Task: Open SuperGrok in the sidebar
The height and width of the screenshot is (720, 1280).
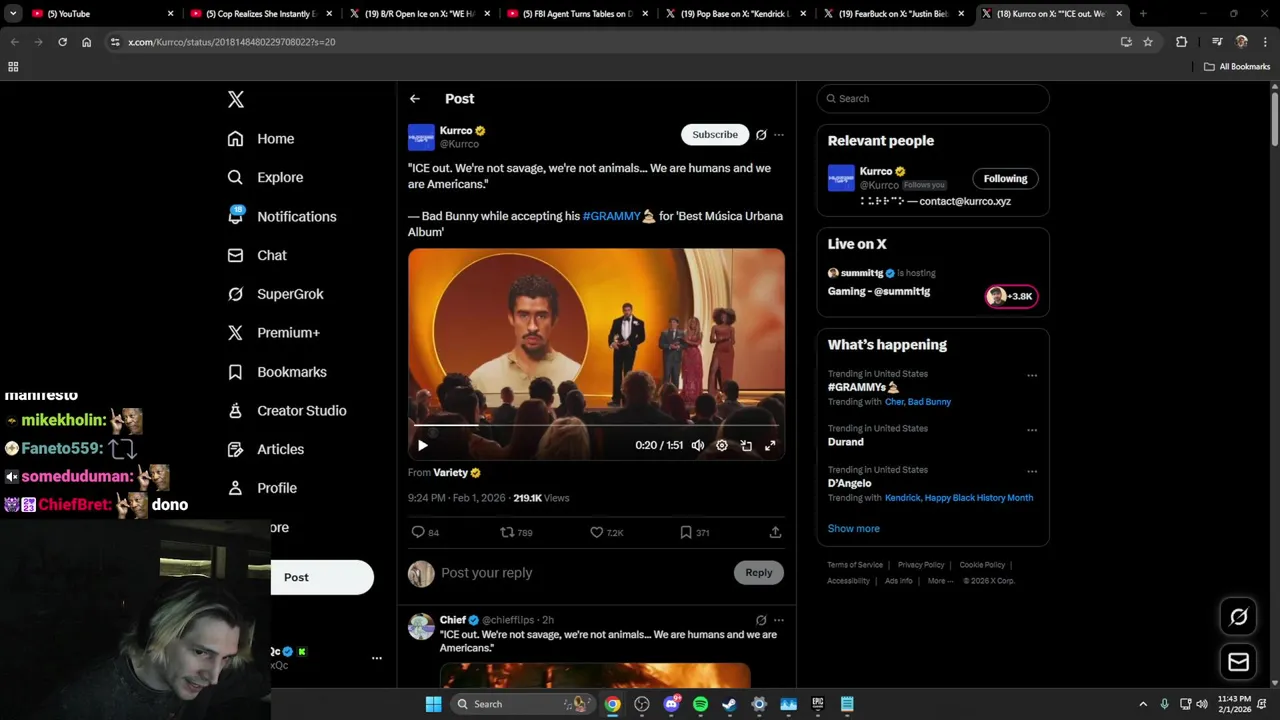Action: point(275,294)
